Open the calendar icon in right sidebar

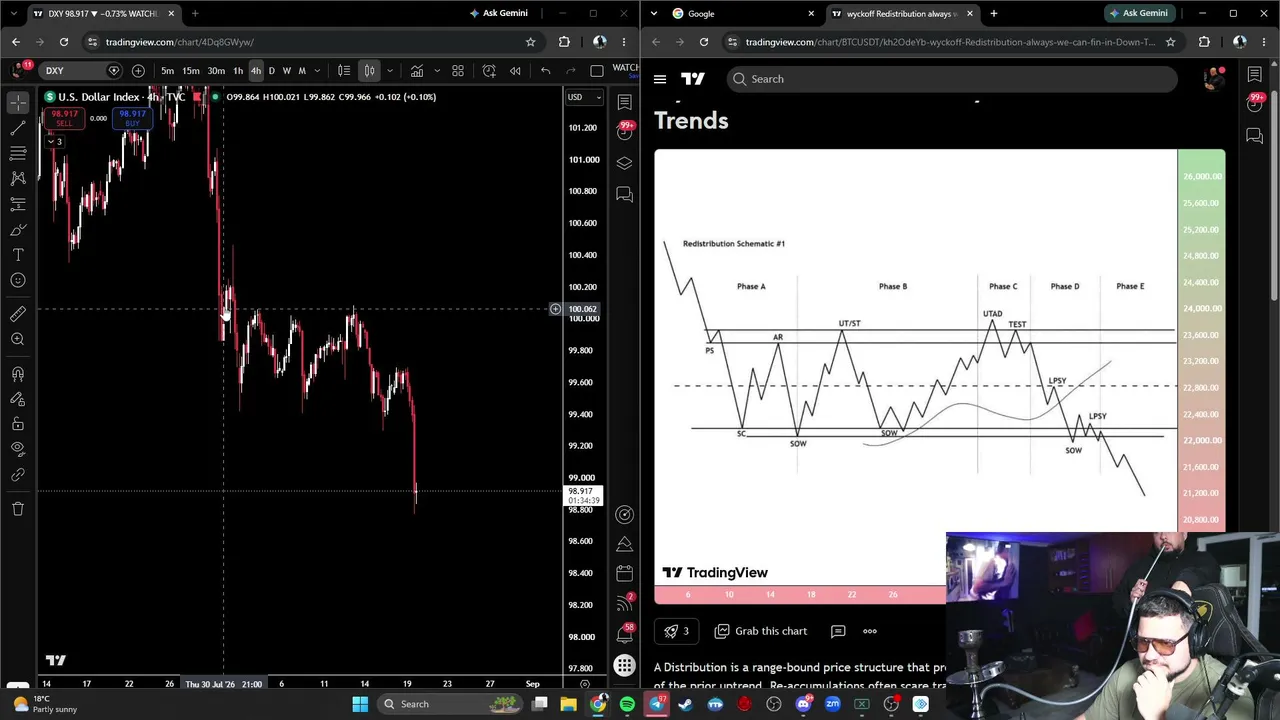pyautogui.click(x=625, y=574)
